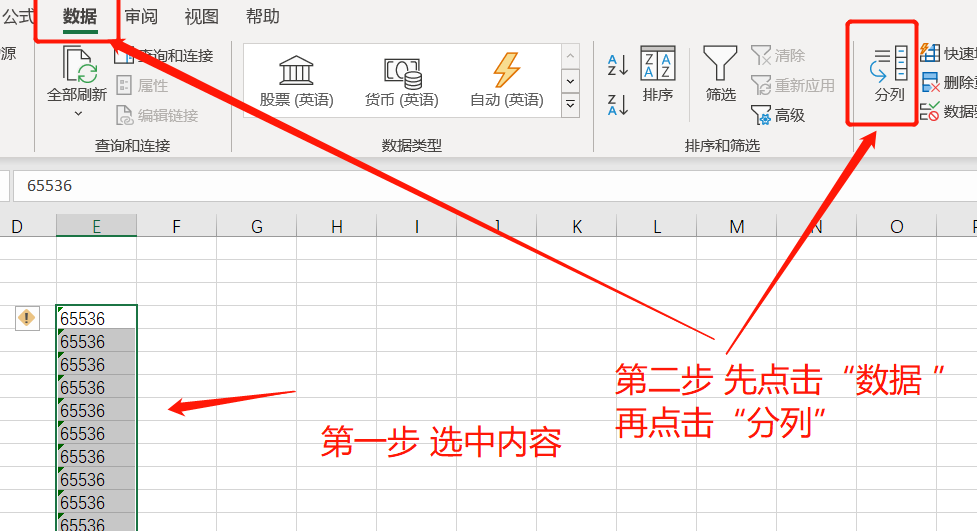Viewport: 977px width, 531px height.
Task: Switch to the 视图 view tab
Action: (x=201, y=16)
